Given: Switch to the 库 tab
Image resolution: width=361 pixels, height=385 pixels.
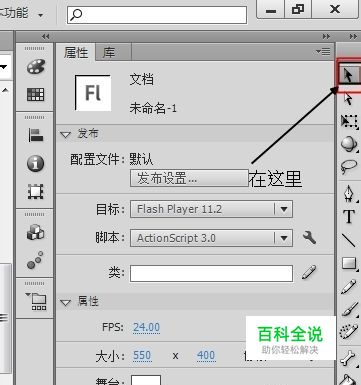Looking at the screenshot, I should point(109,52).
